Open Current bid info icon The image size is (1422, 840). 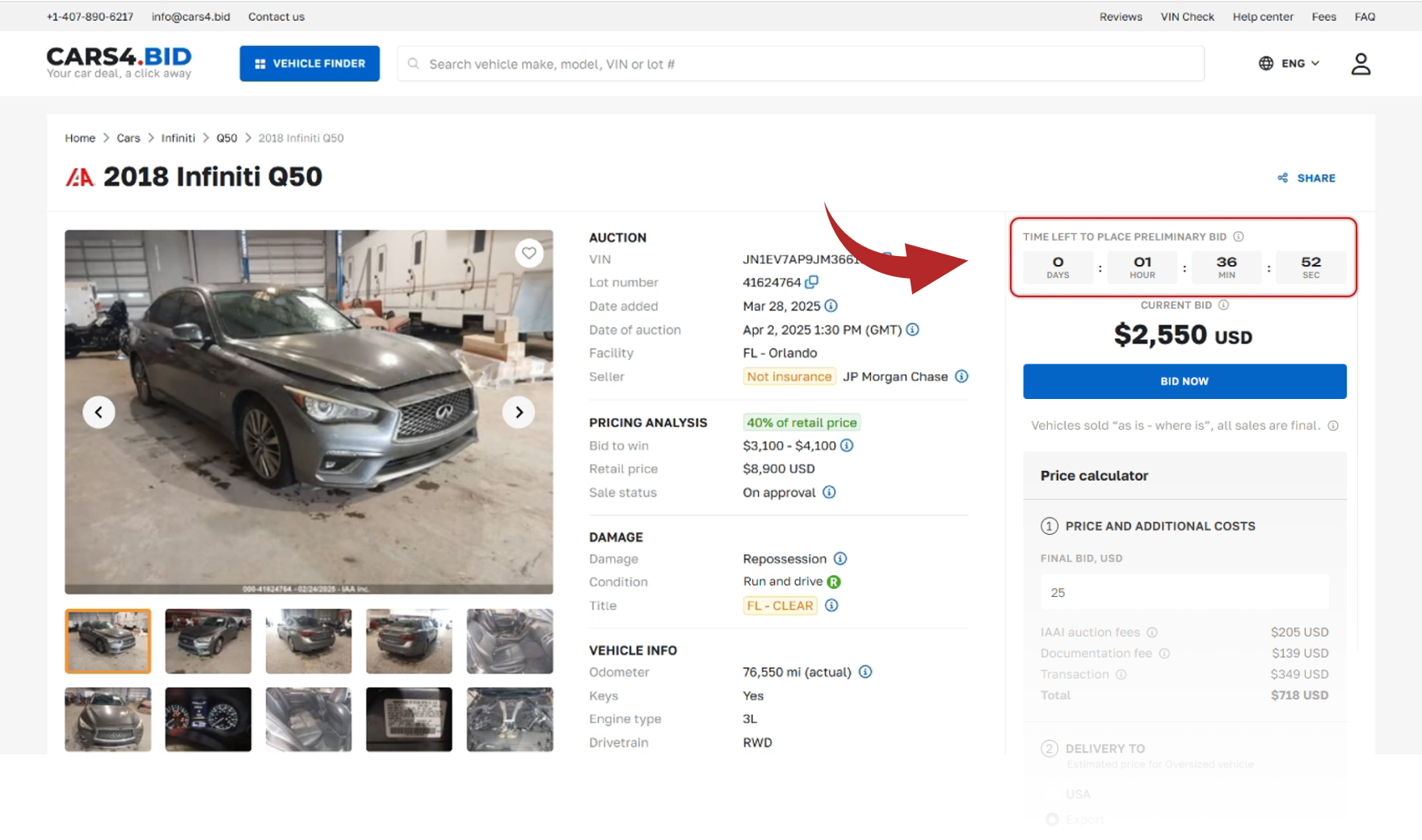coord(1223,305)
